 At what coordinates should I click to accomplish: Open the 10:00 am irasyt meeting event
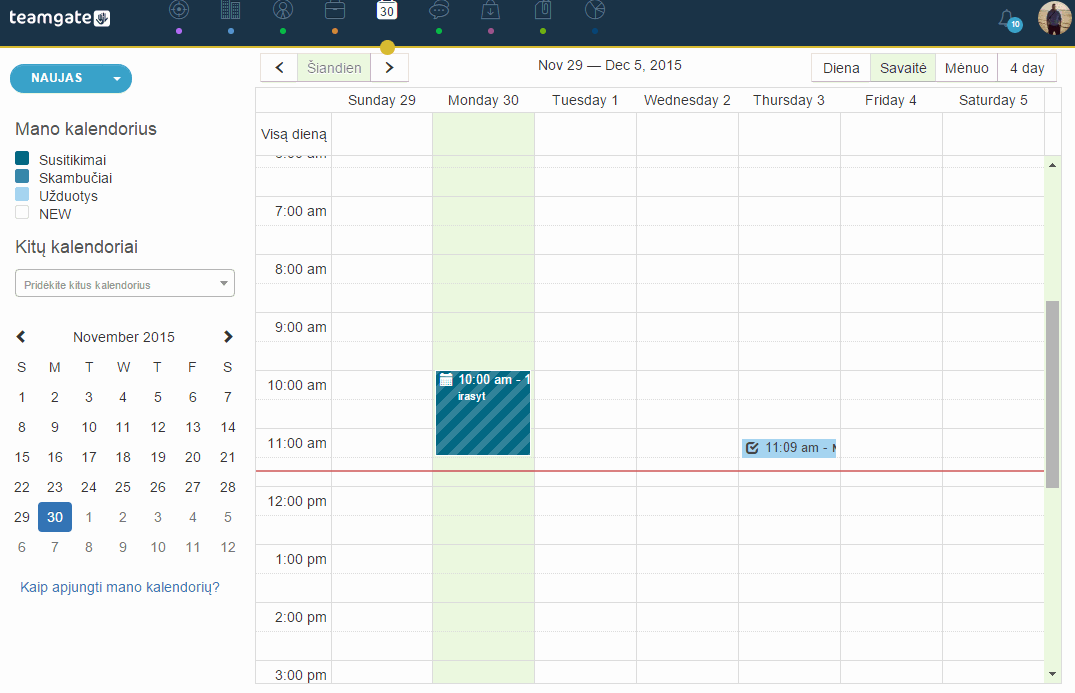(483, 413)
